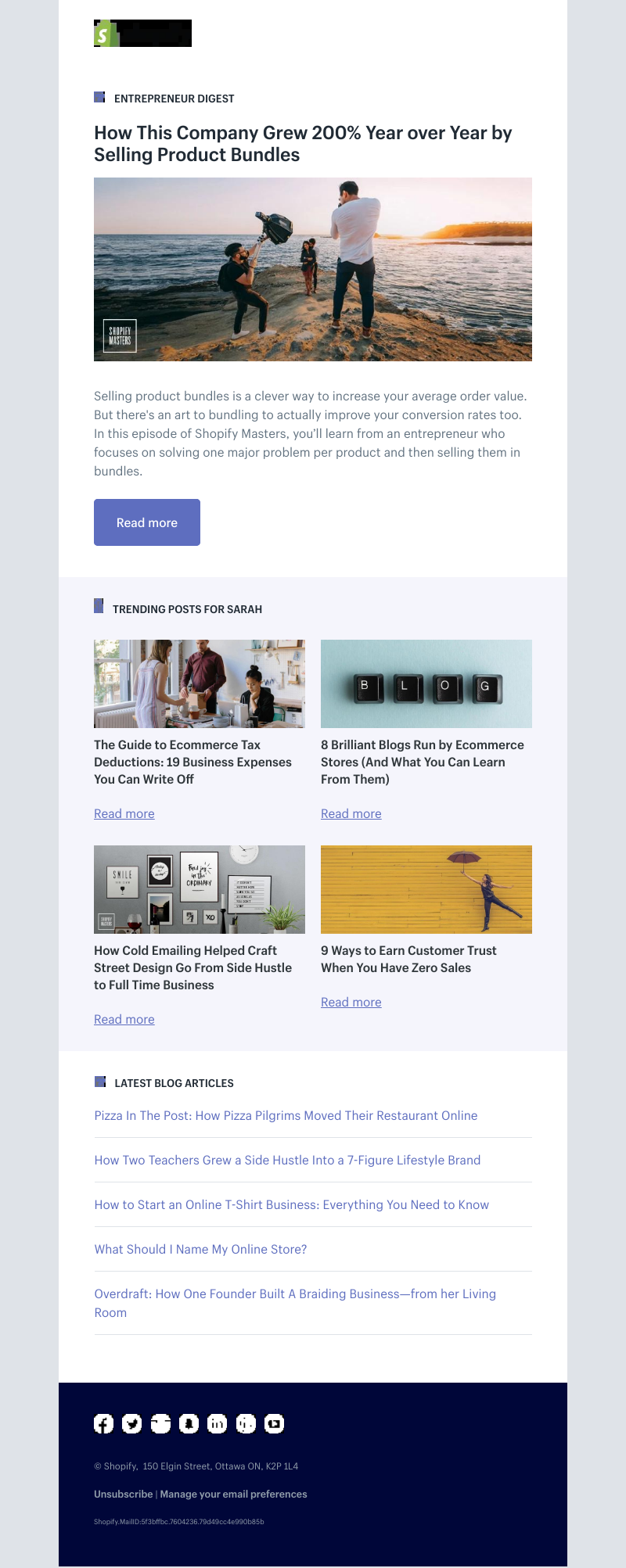
Task: Click the purple Read more button
Action: (x=147, y=522)
